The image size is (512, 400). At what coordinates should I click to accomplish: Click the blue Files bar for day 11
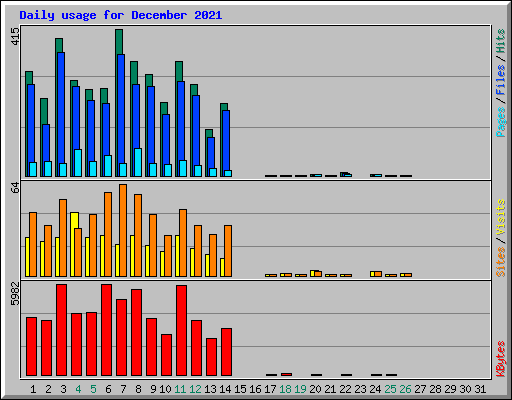tap(181, 121)
